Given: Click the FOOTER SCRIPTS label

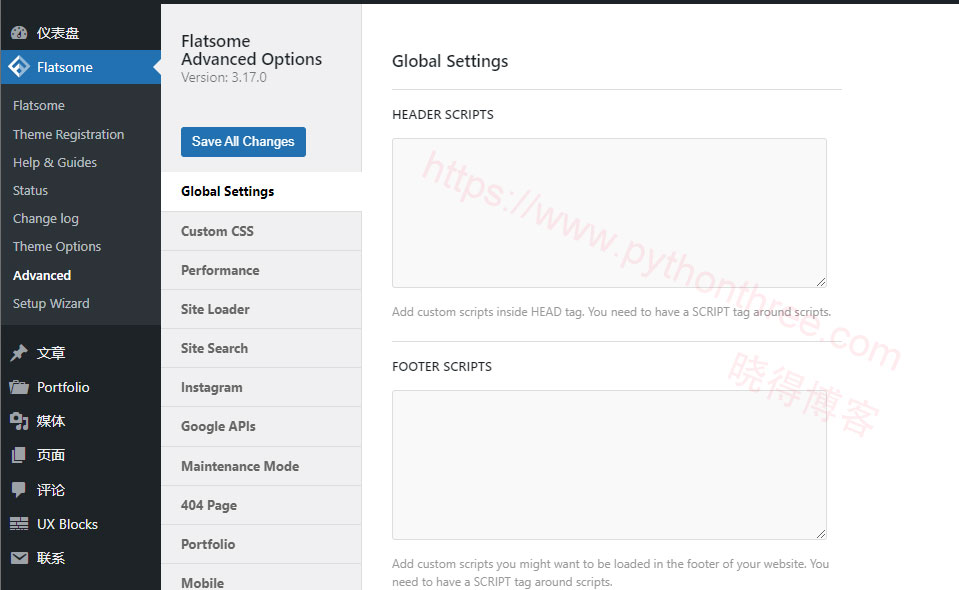Looking at the screenshot, I should coord(442,367).
